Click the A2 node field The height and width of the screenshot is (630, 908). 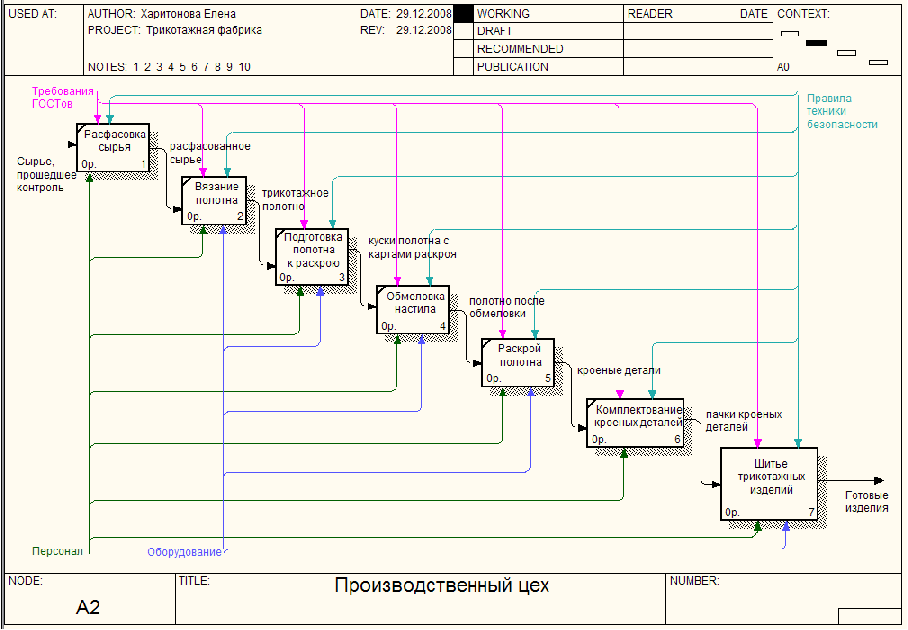coord(88,607)
